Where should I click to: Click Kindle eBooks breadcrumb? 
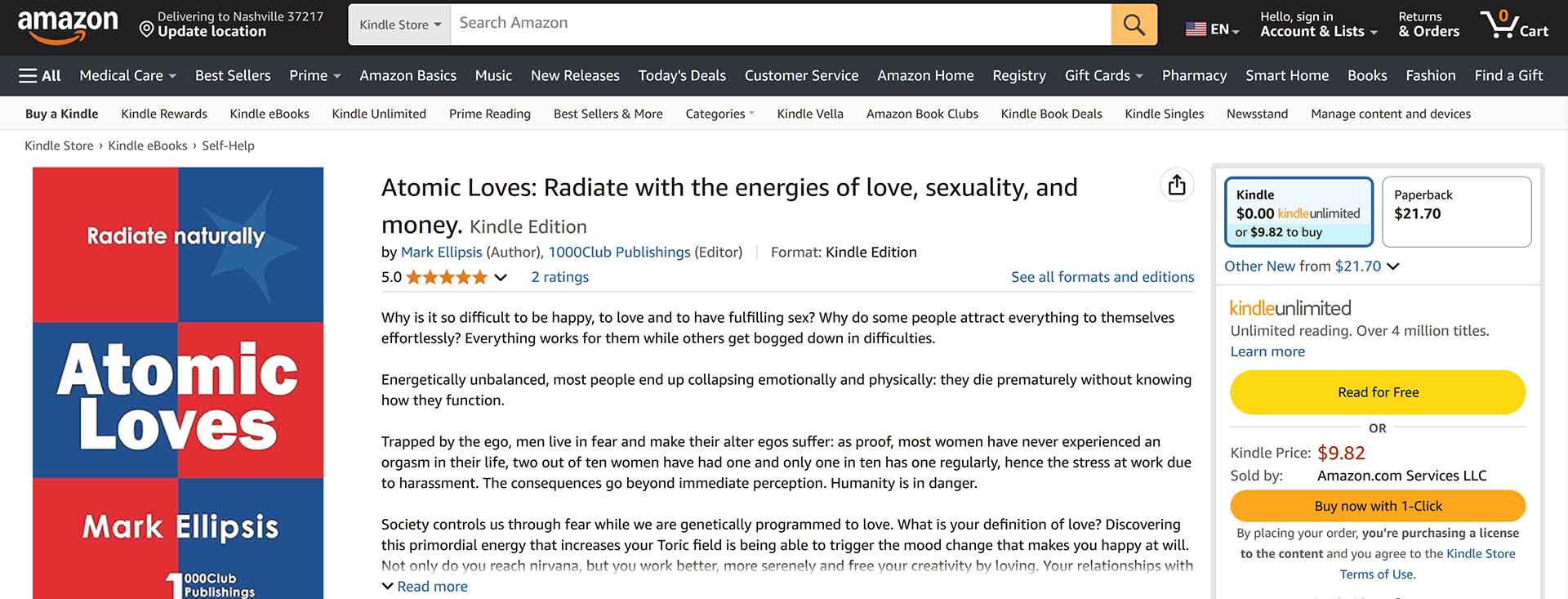(x=148, y=145)
